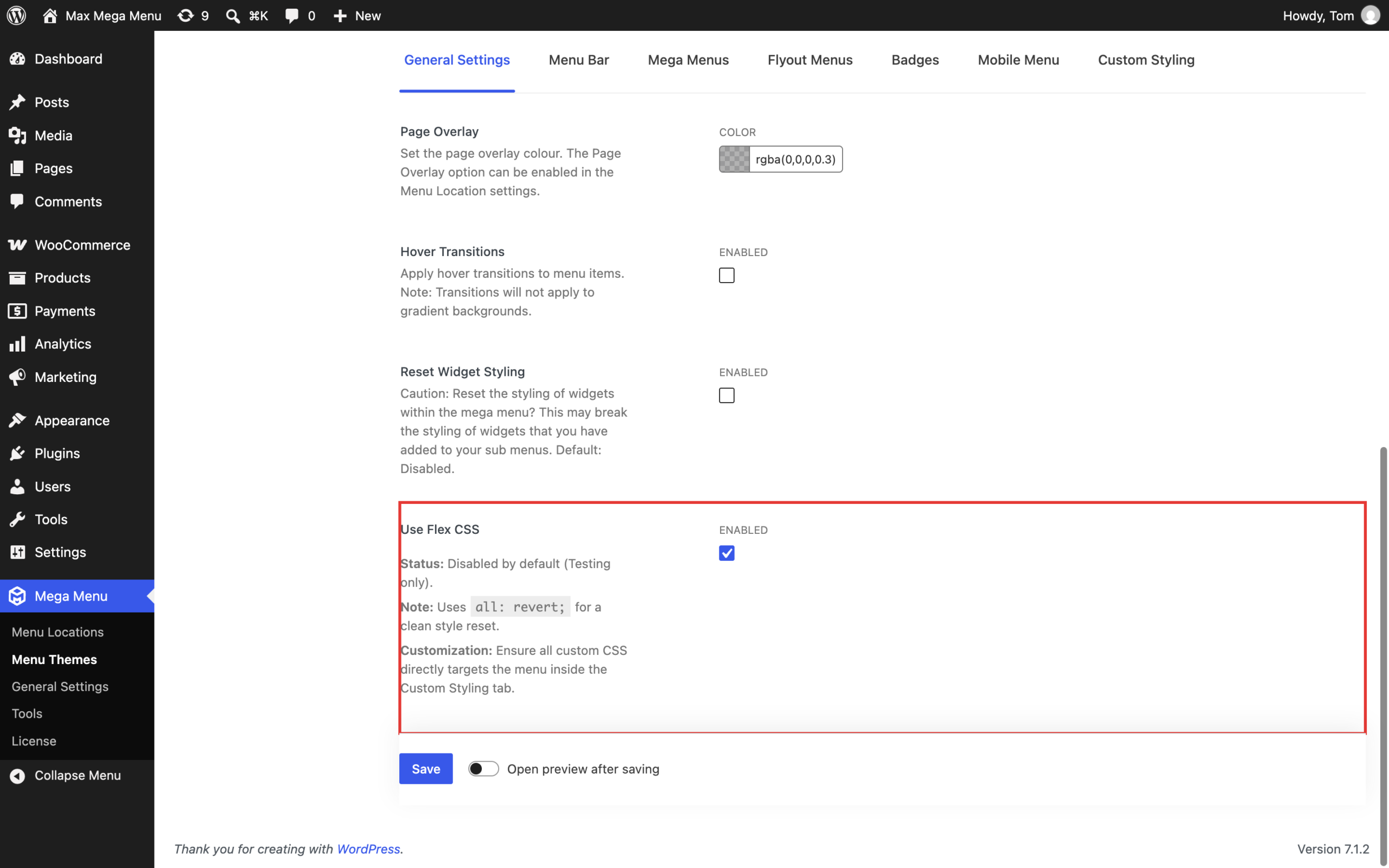Screen dimensions: 1389x868
Task: Click the Posts pin icon
Action: pos(17,102)
